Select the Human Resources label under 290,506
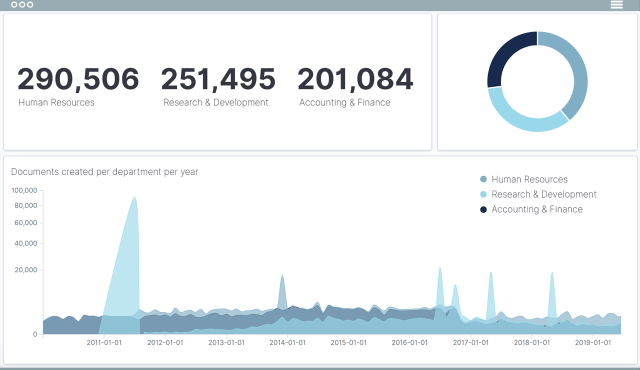640x370 pixels. [x=56, y=102]
